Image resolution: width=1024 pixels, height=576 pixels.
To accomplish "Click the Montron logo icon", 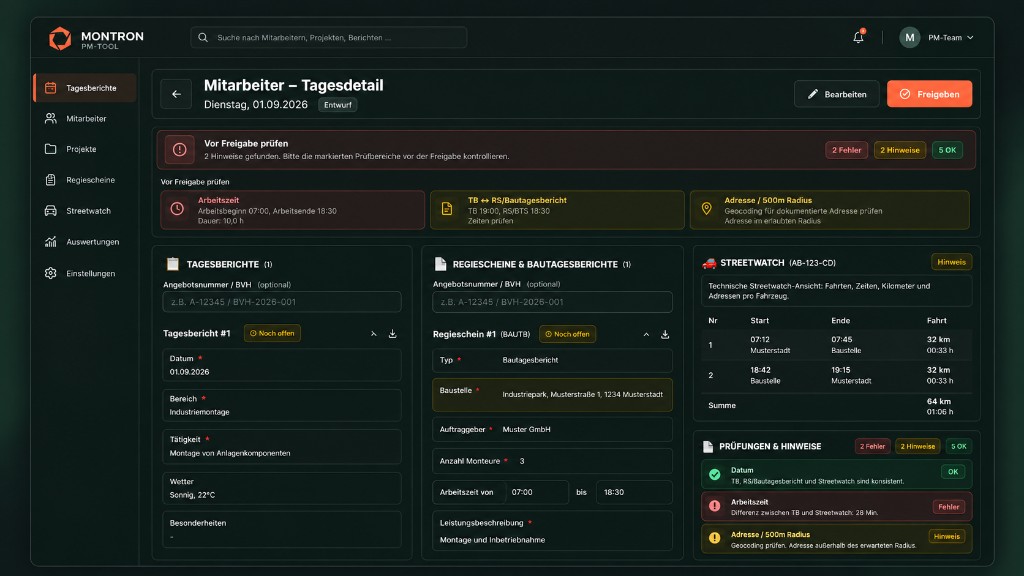I will (60, 39).
